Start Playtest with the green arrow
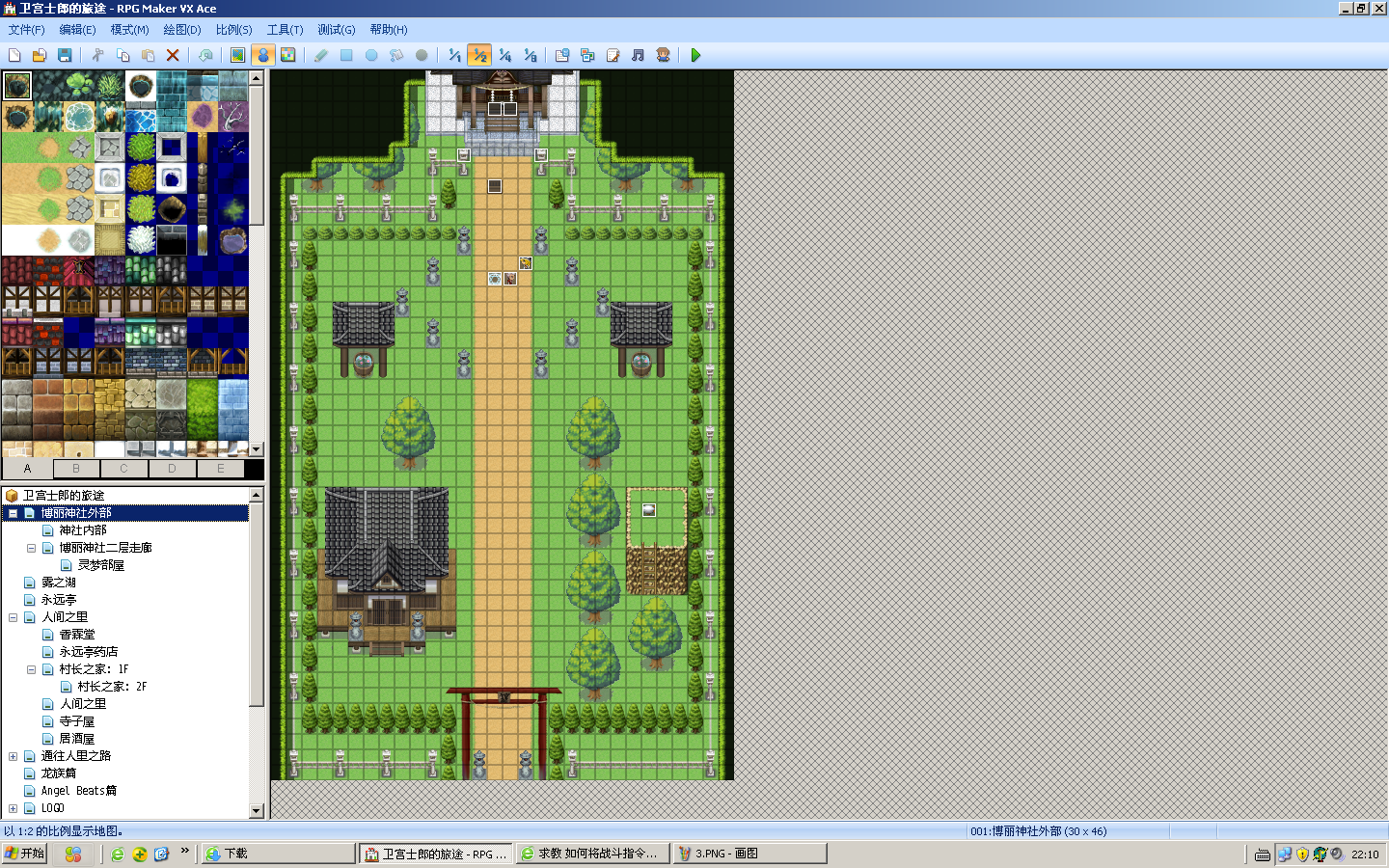 tap(695, 55)
